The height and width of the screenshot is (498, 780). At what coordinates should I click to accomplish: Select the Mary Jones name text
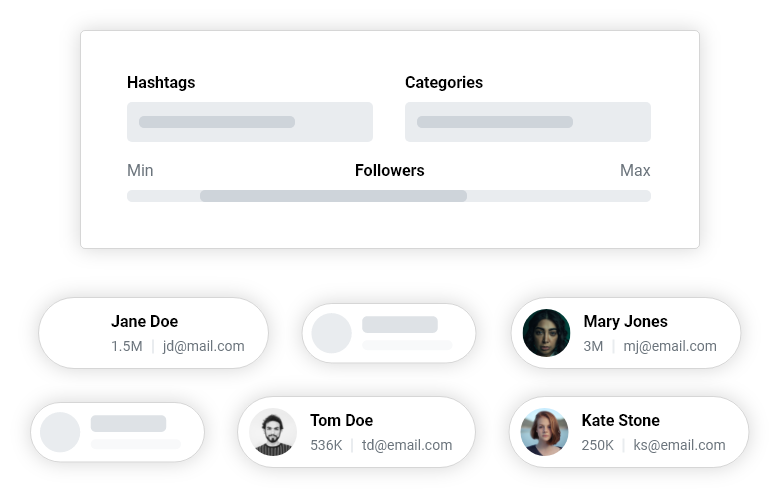point(625,321)
